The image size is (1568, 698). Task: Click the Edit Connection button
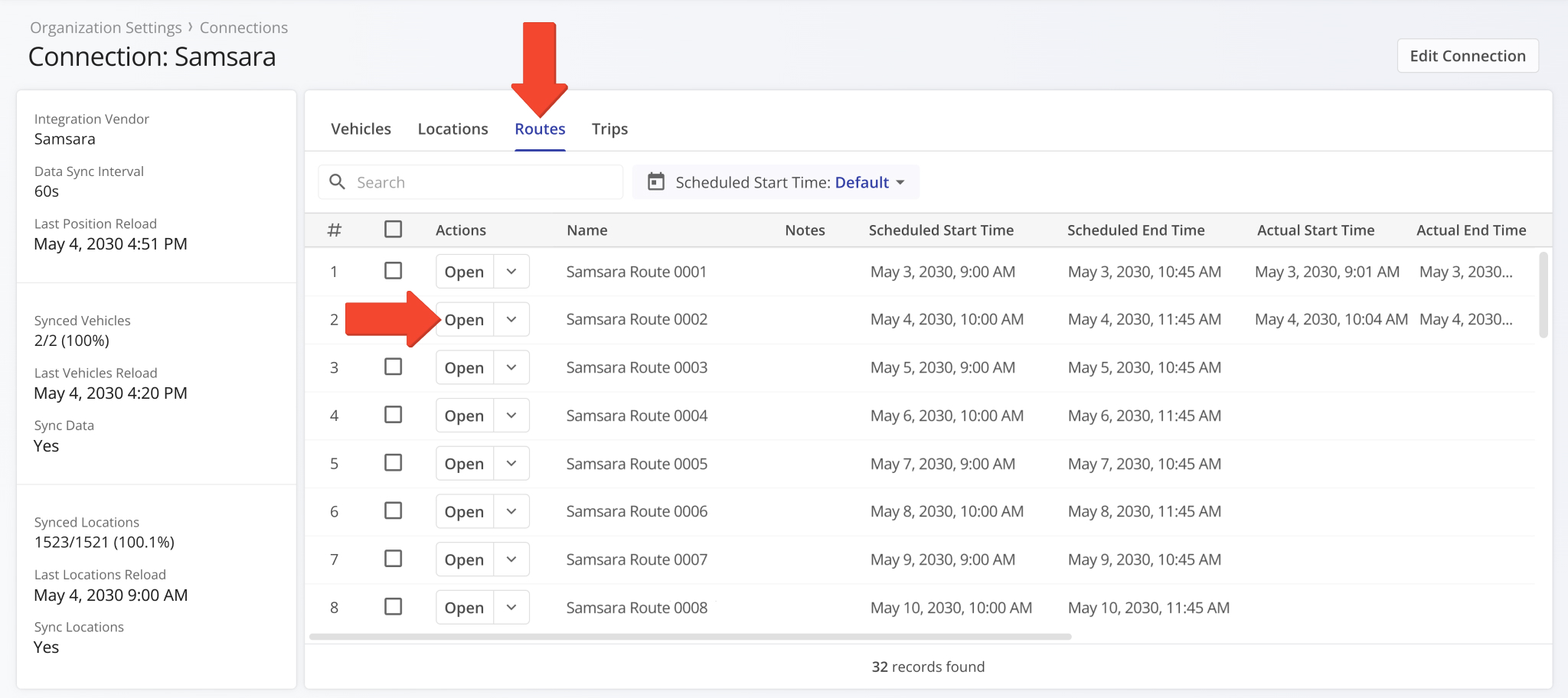(1467, 55)
